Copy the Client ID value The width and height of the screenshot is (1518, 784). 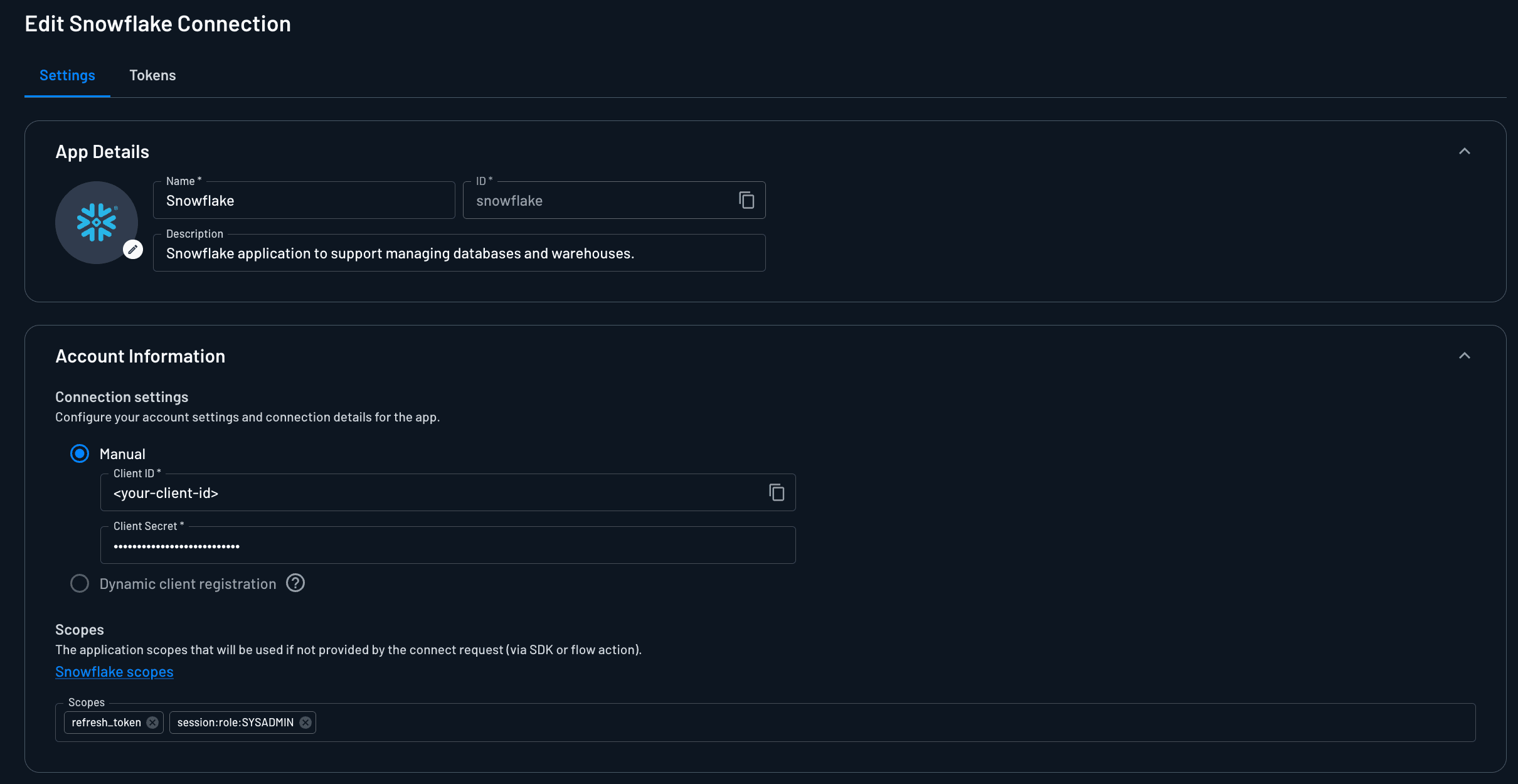tap(777, 492)
